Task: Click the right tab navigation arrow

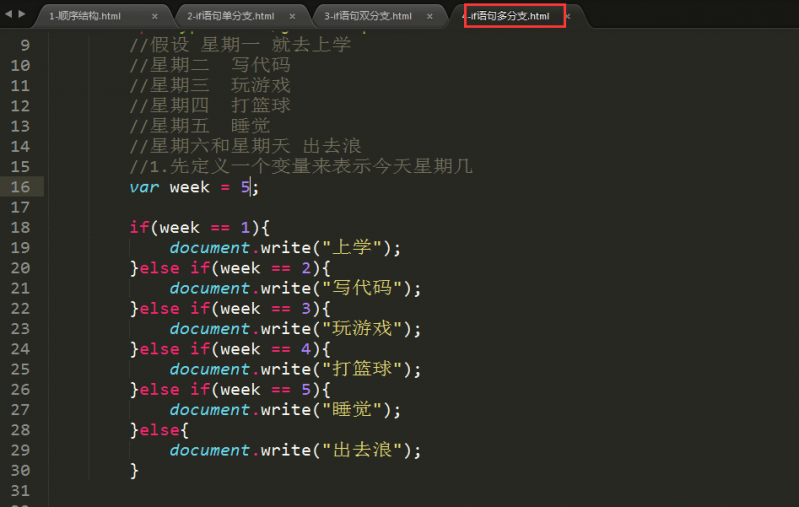Action: point(22,14)
